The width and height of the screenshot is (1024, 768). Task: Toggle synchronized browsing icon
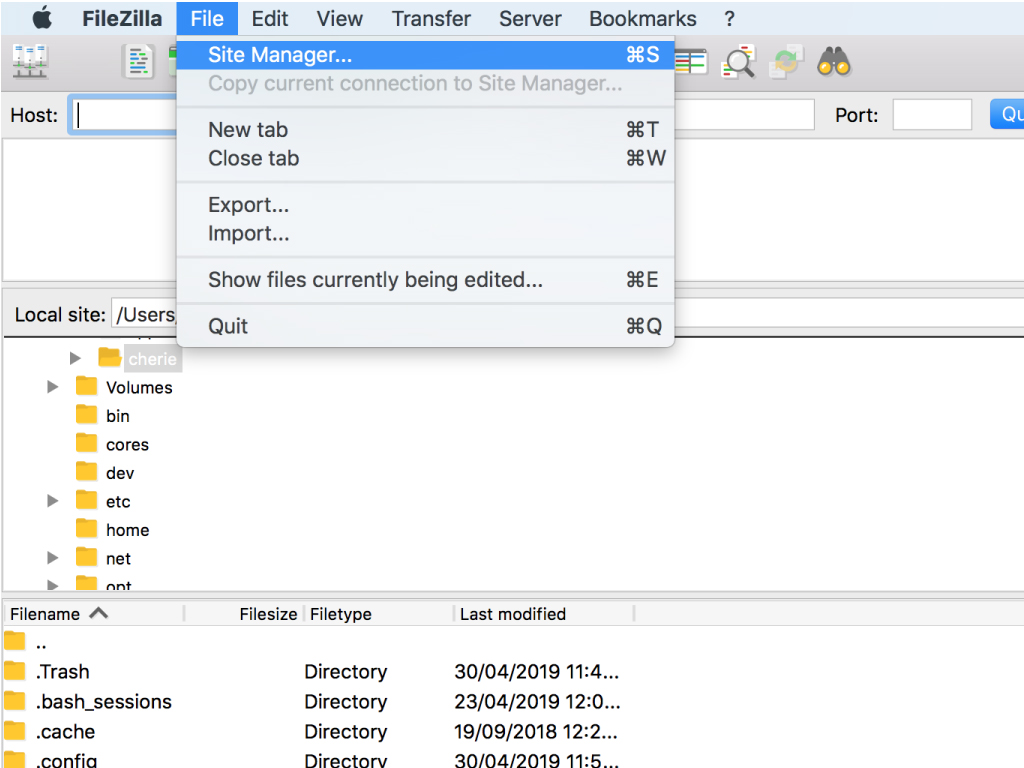(786, 62)
